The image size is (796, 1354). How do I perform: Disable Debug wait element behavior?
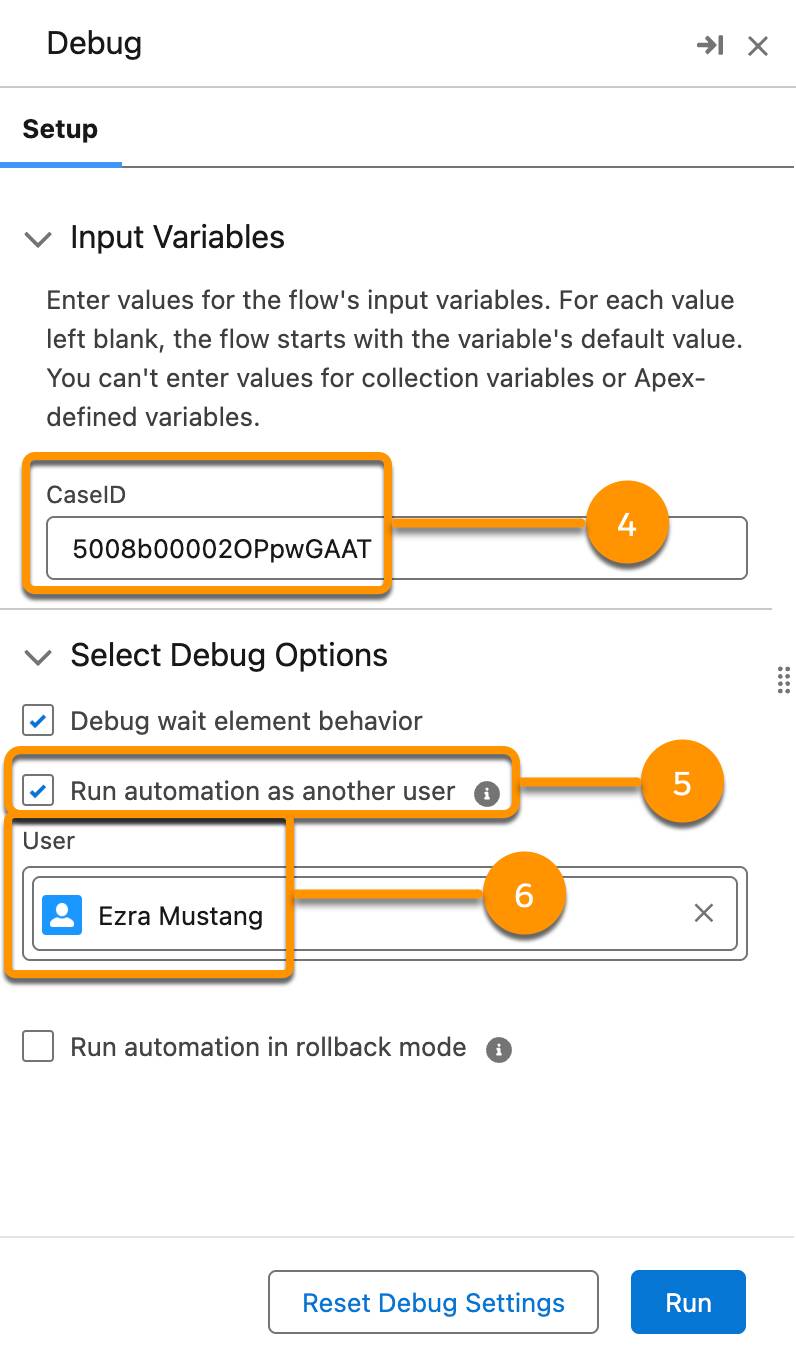(x=36, y=721)
